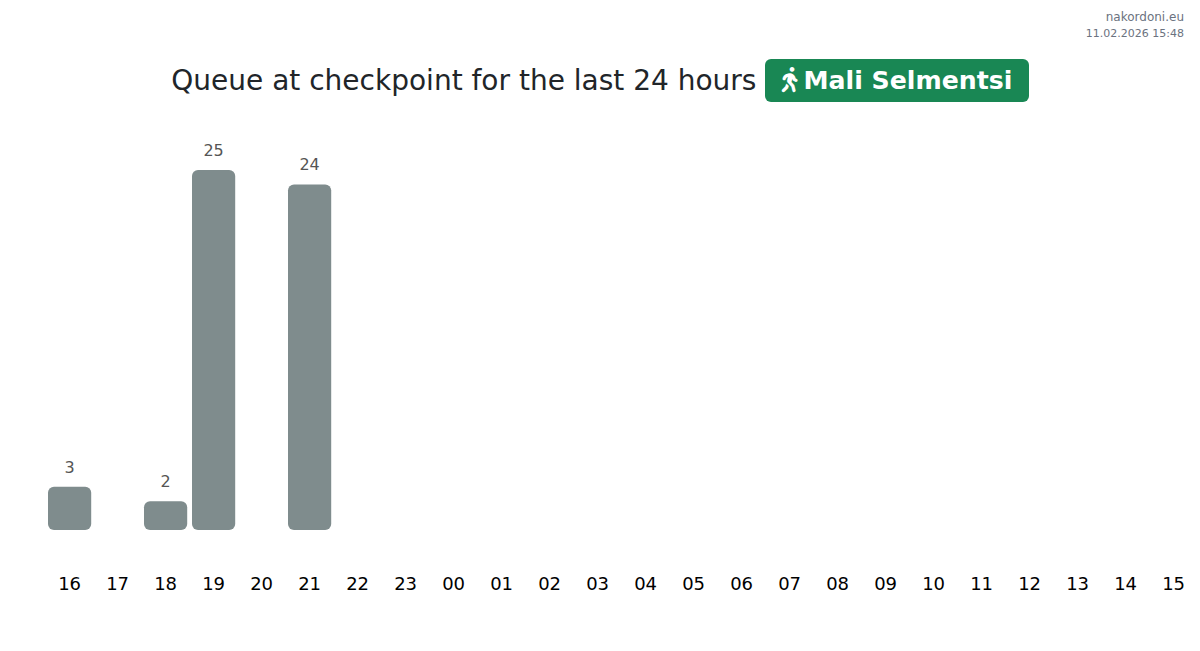Select the 00 midnight axis label
Screen dimensions: 1200x651
tap(453, 584)
